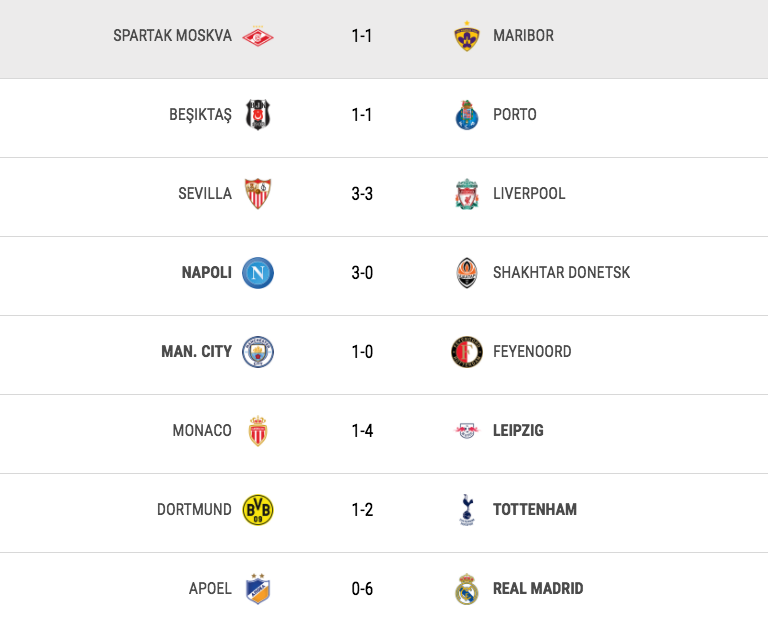Click the Liverpool club crest
Screen dimensions: 768x628
coord(467,193)
